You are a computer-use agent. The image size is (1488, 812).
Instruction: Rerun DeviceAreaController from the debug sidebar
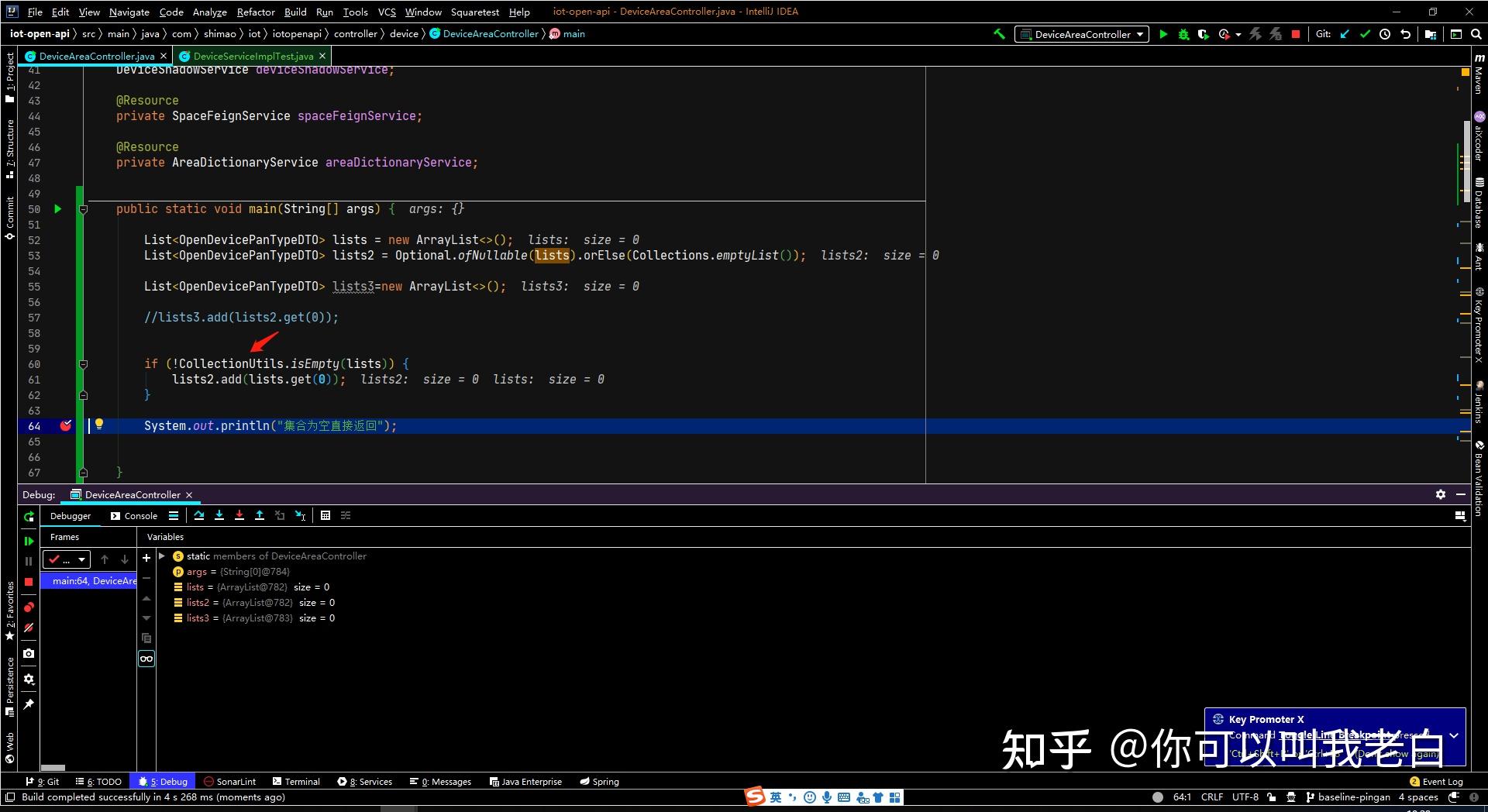tap(29, 516)
